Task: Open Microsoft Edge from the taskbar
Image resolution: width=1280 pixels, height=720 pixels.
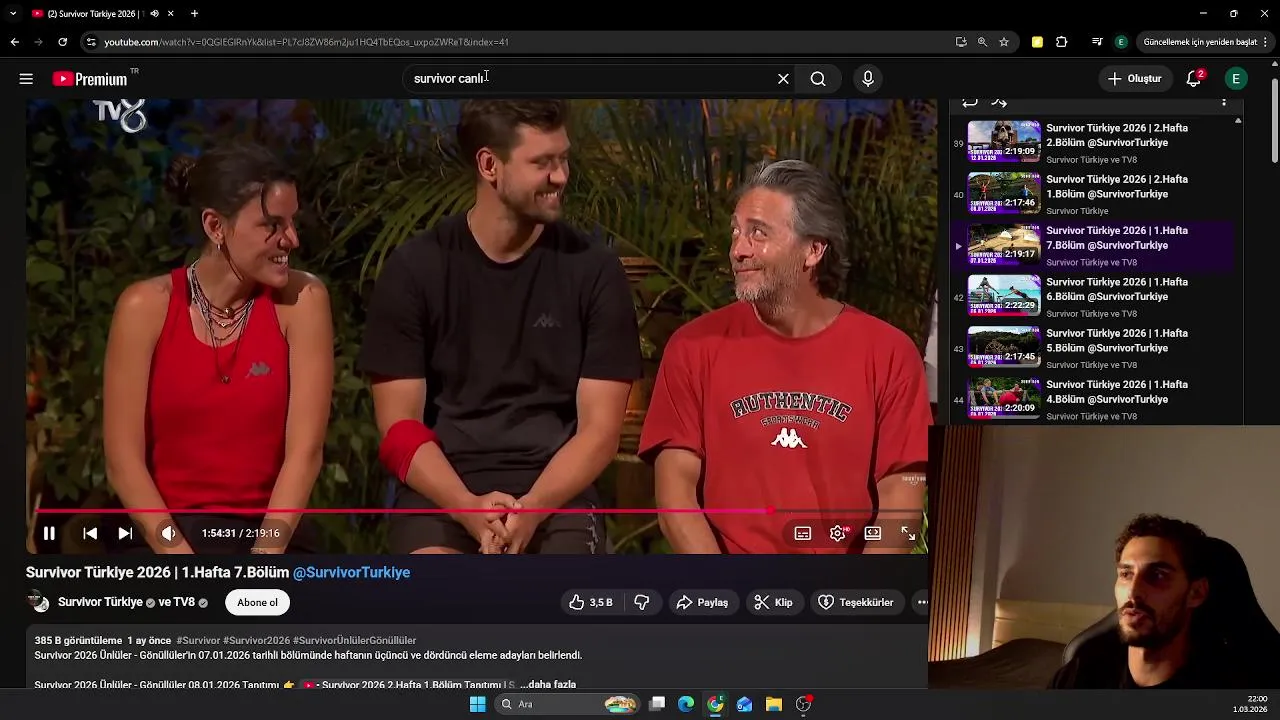Action: click(686, 704)
